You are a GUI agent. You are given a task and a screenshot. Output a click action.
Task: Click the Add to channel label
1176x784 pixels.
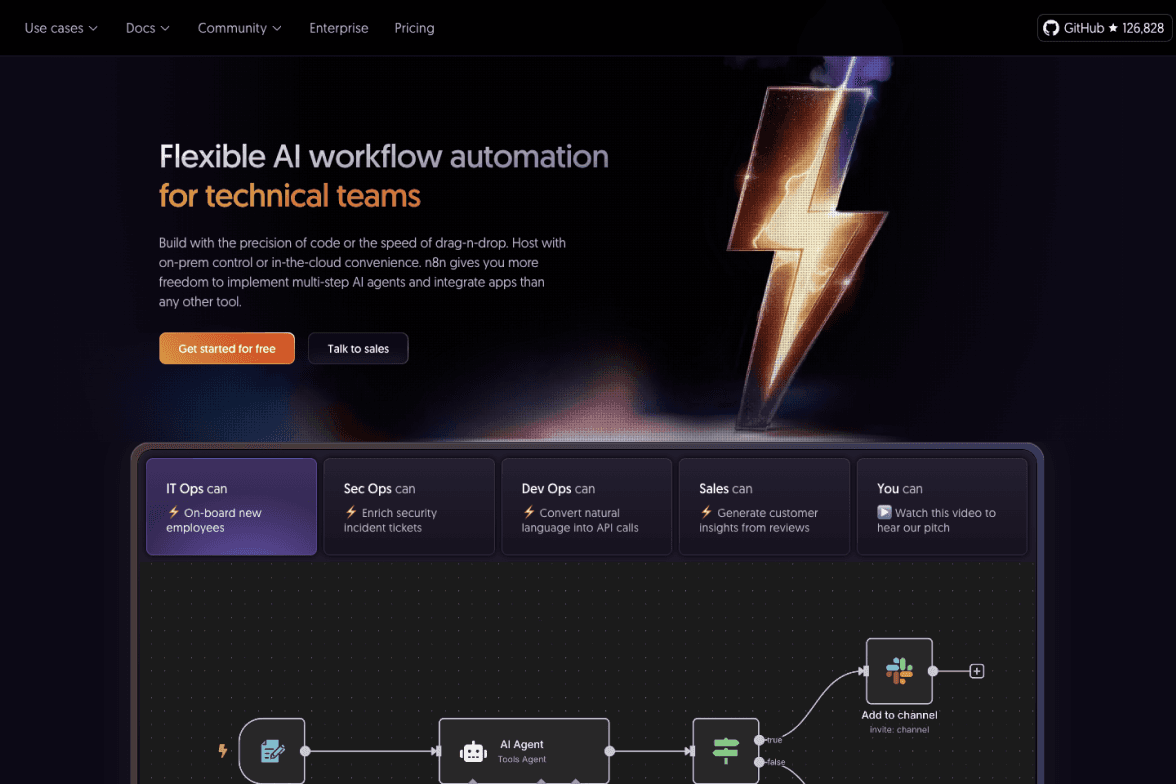pos(899,715)
